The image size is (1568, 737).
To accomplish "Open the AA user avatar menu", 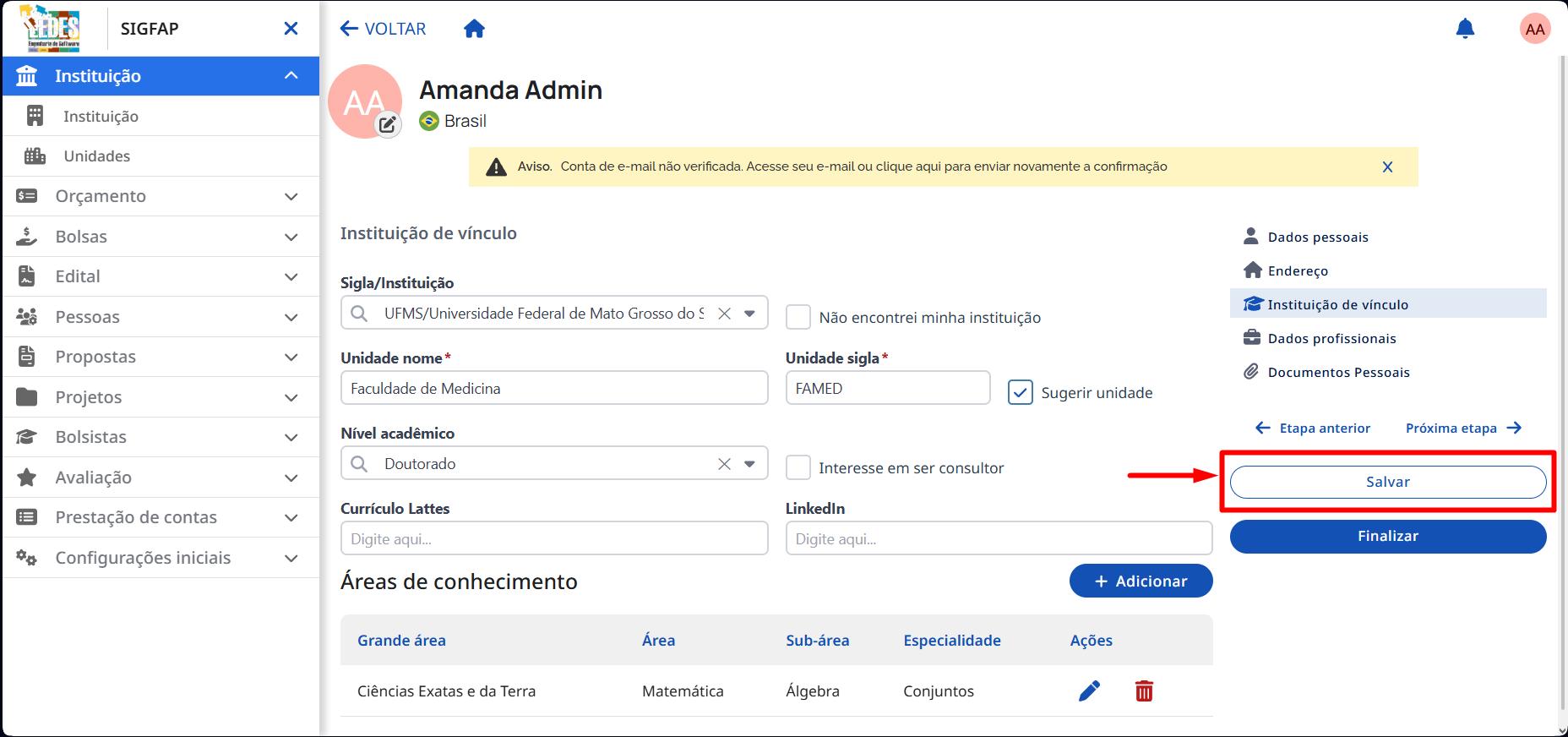I will (x=1535, y=29).
